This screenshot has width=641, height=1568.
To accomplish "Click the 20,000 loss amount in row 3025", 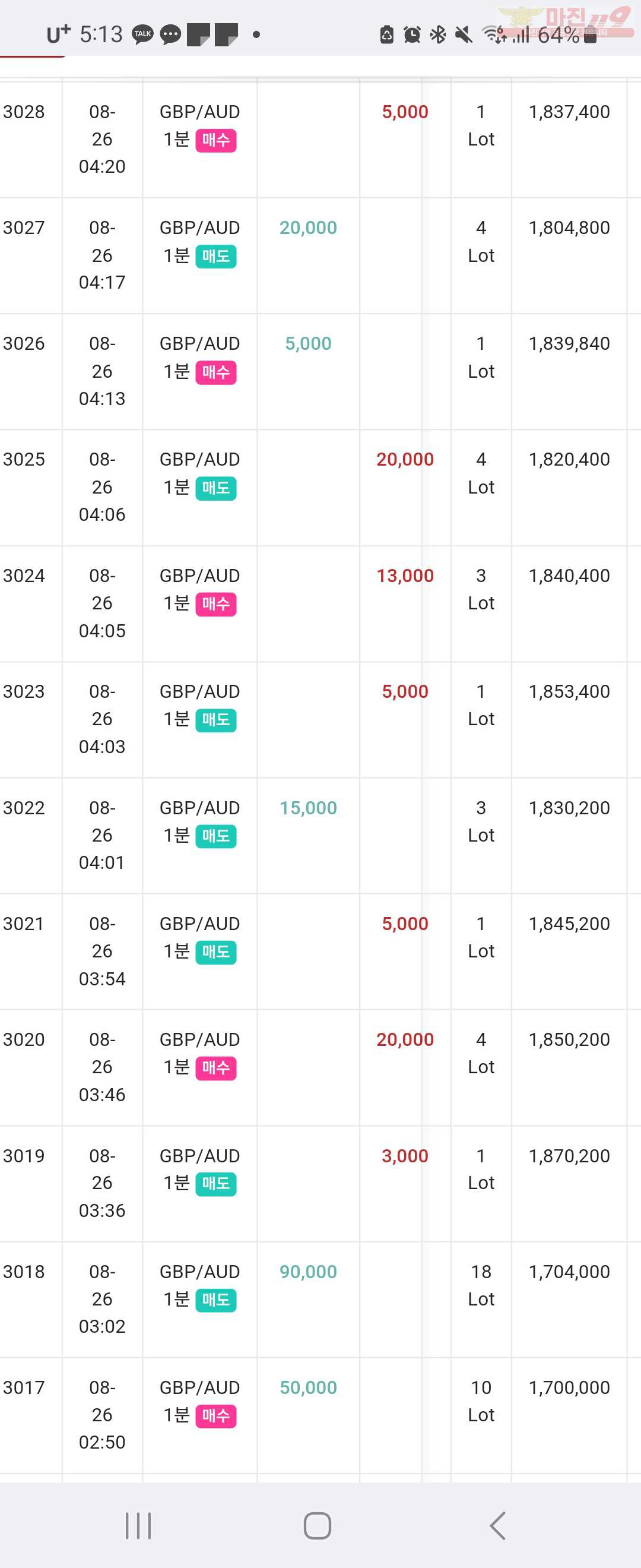I will 405,460.
